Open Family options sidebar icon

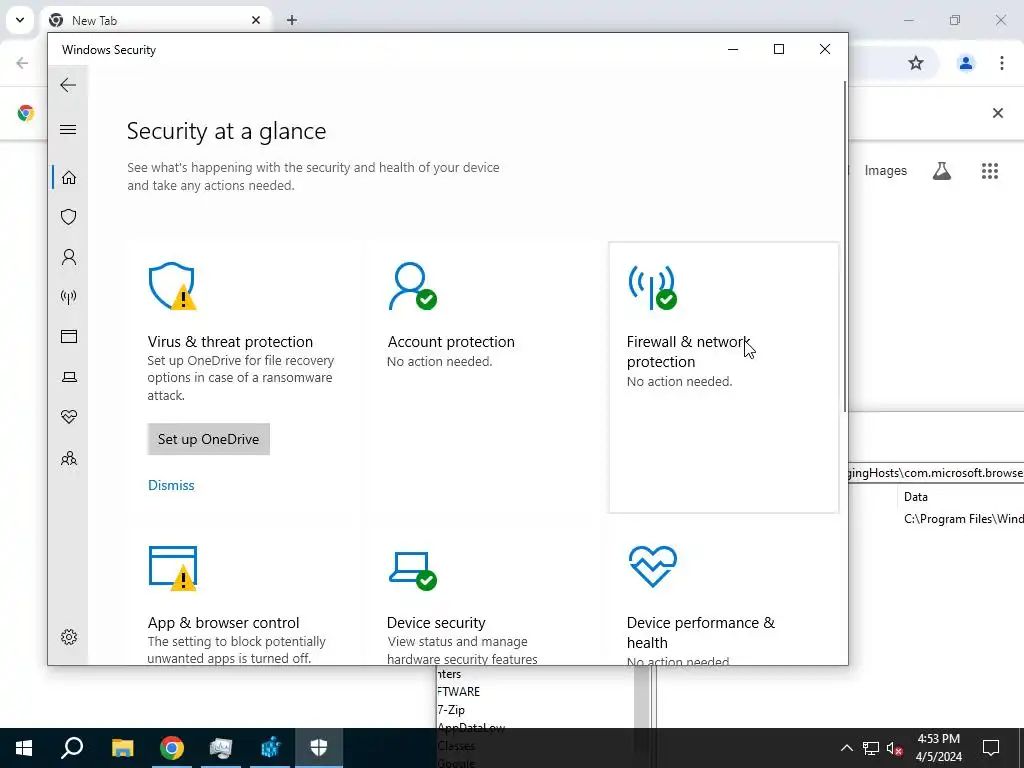(x=69, y=458)
